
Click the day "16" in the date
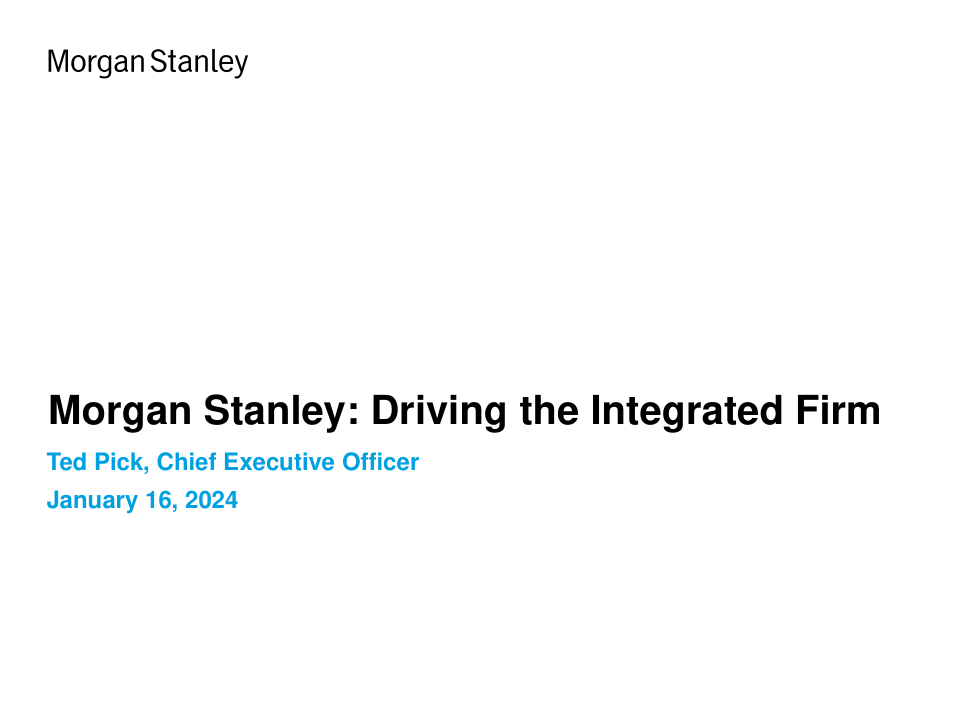(x=158, y=500)
